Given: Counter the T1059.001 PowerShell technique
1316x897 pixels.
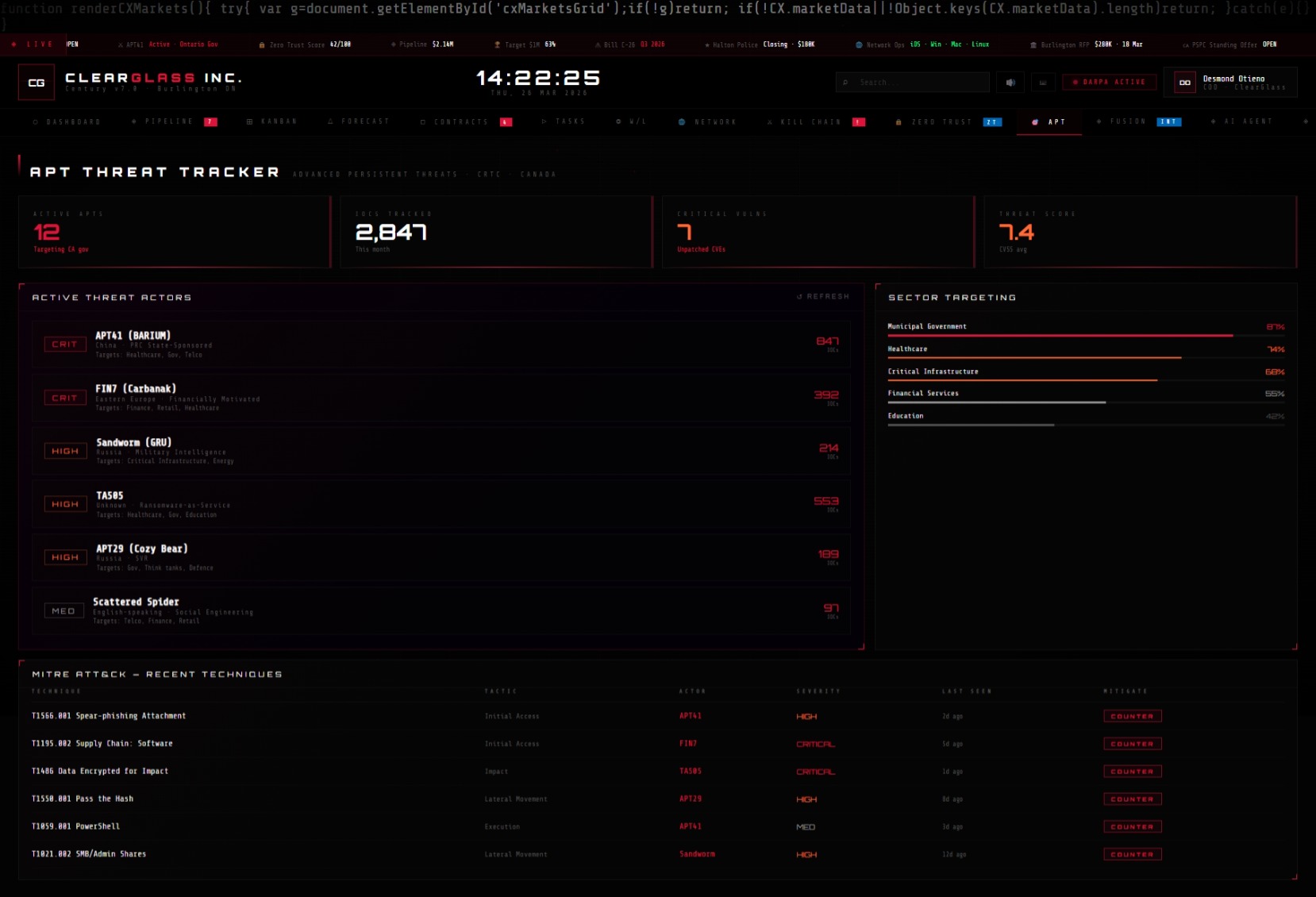Looking at the screenshot, I should [x=1133, y=827].
